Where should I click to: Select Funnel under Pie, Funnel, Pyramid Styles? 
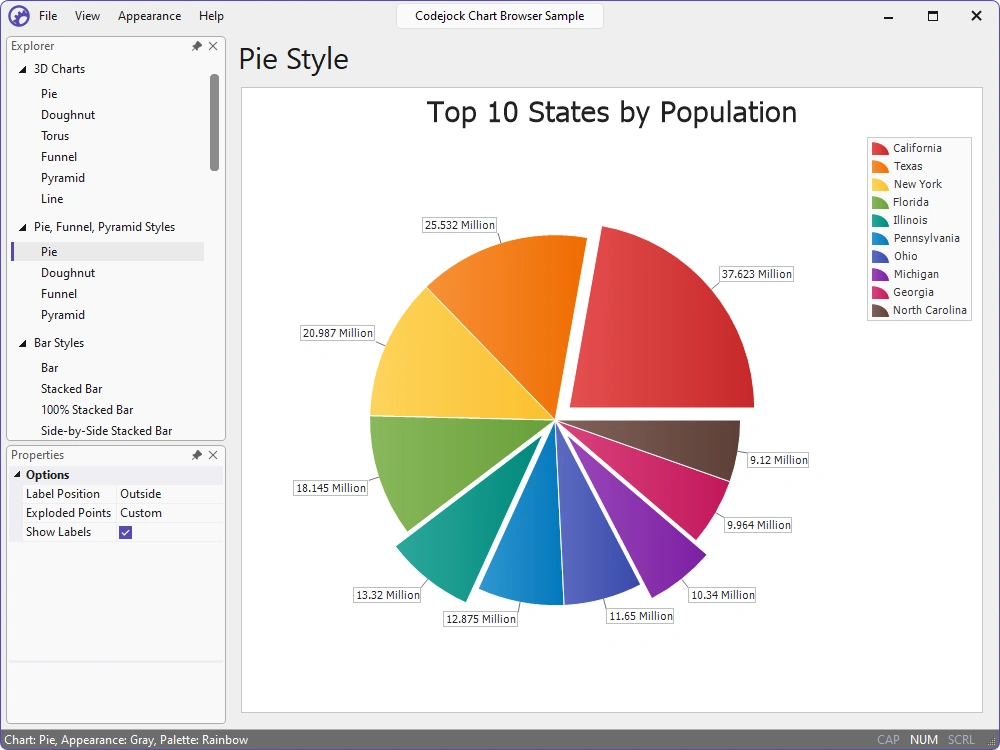point(59,294)
